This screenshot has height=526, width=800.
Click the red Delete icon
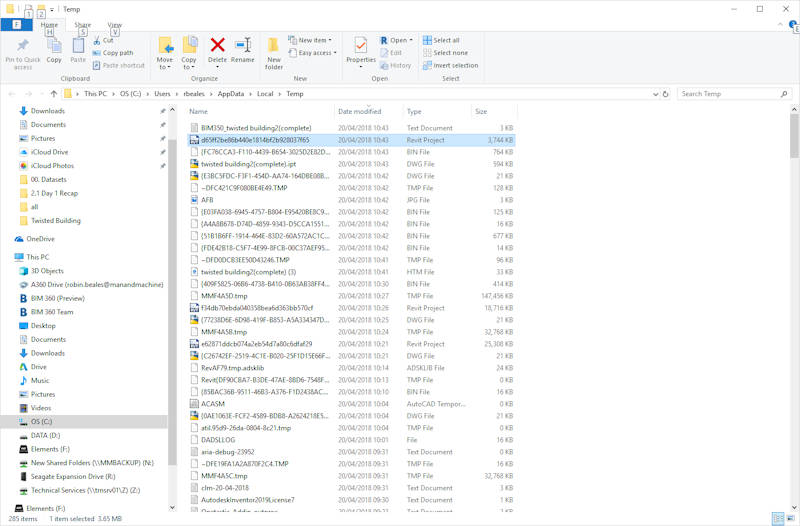coord(218,45)
